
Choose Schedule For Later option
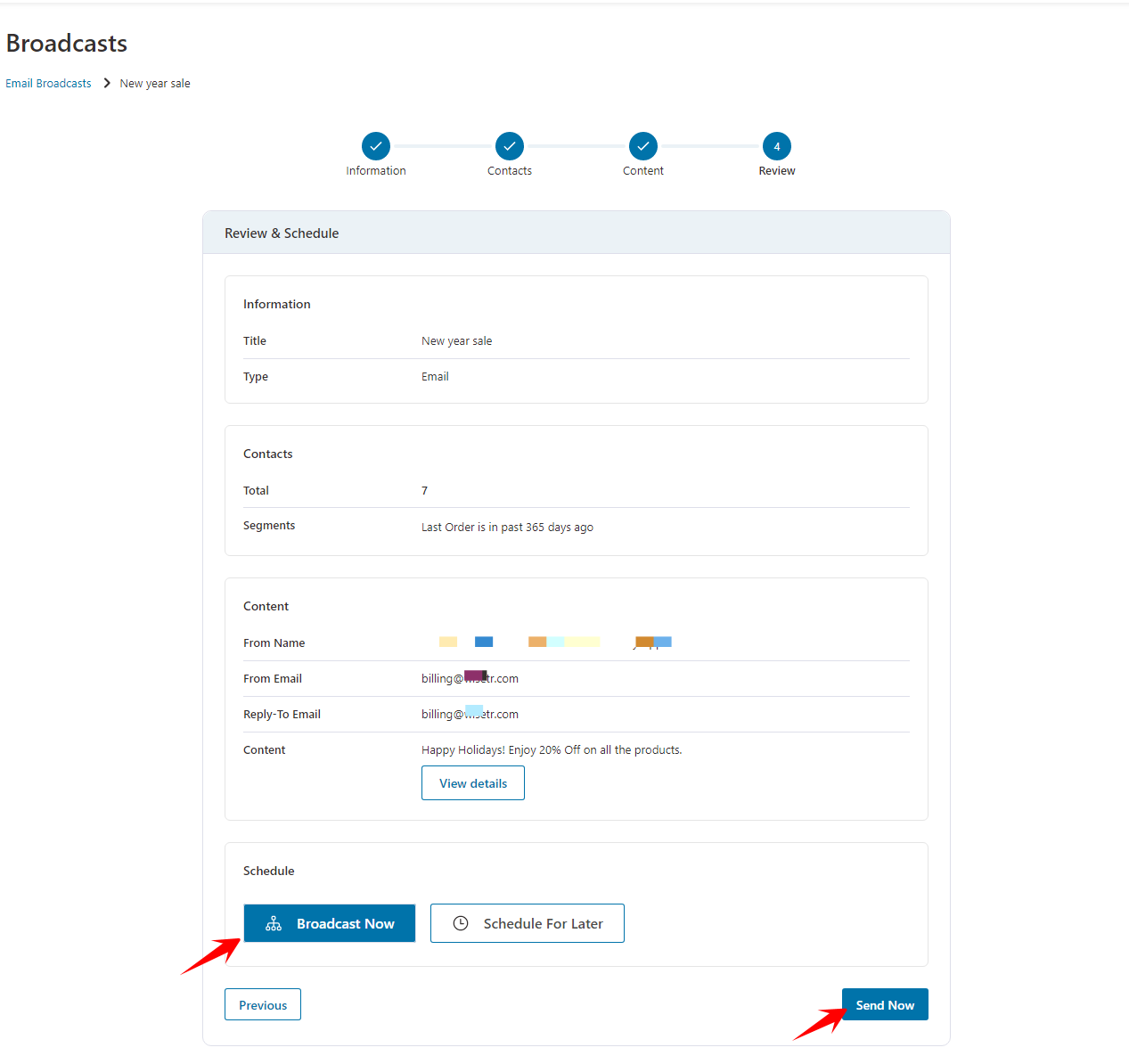[x=528, y=923]
